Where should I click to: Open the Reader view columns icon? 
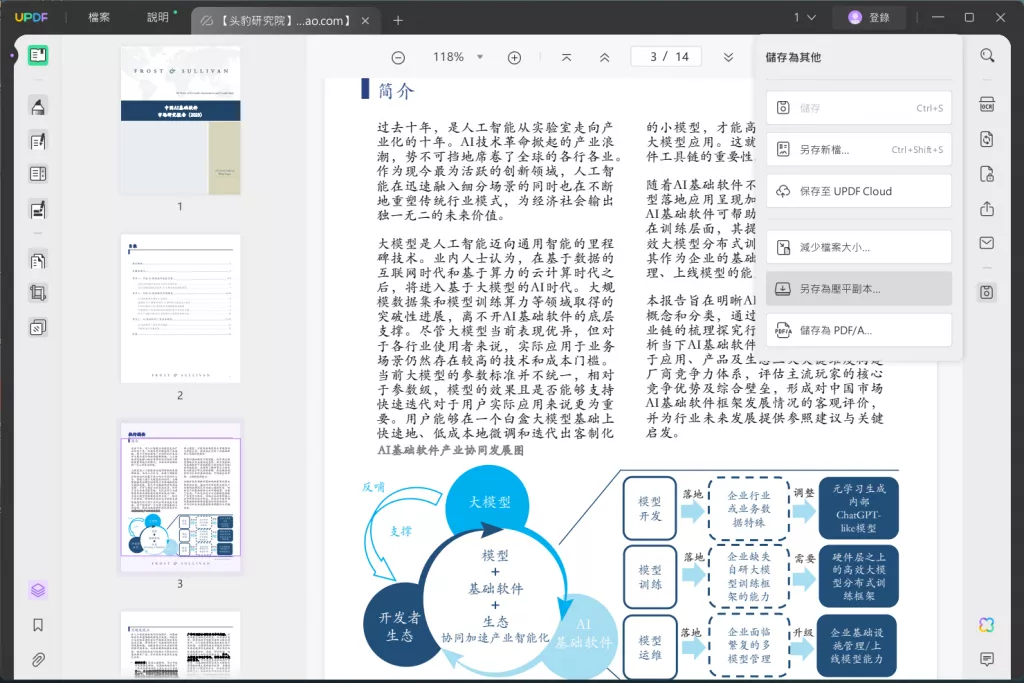[38, 174]
